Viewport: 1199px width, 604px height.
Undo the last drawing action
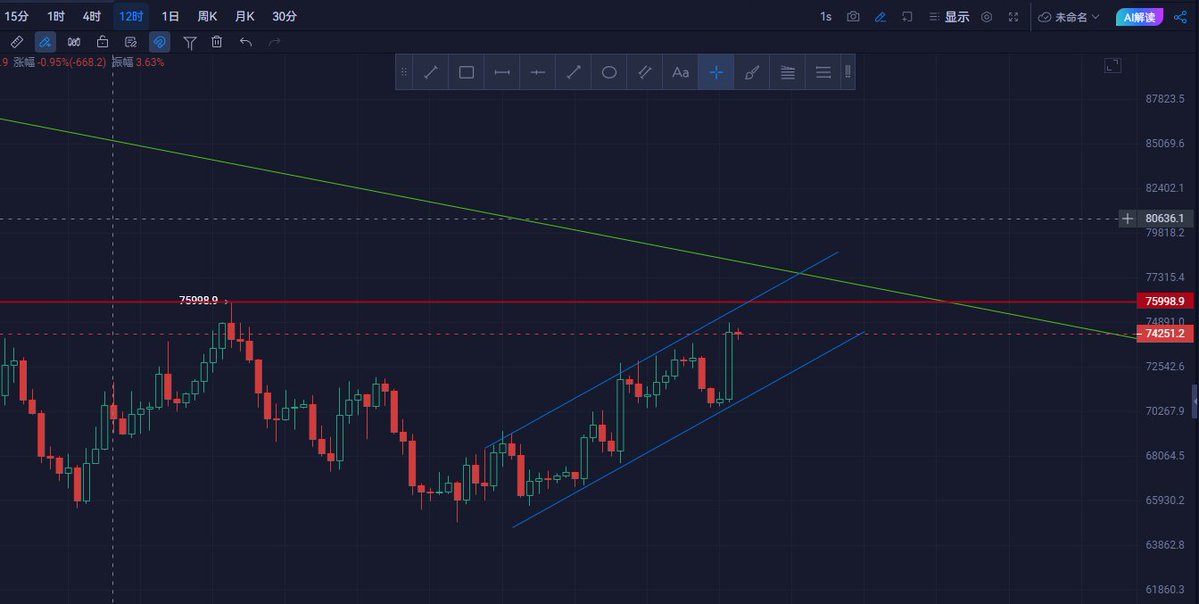coord(245,42)
